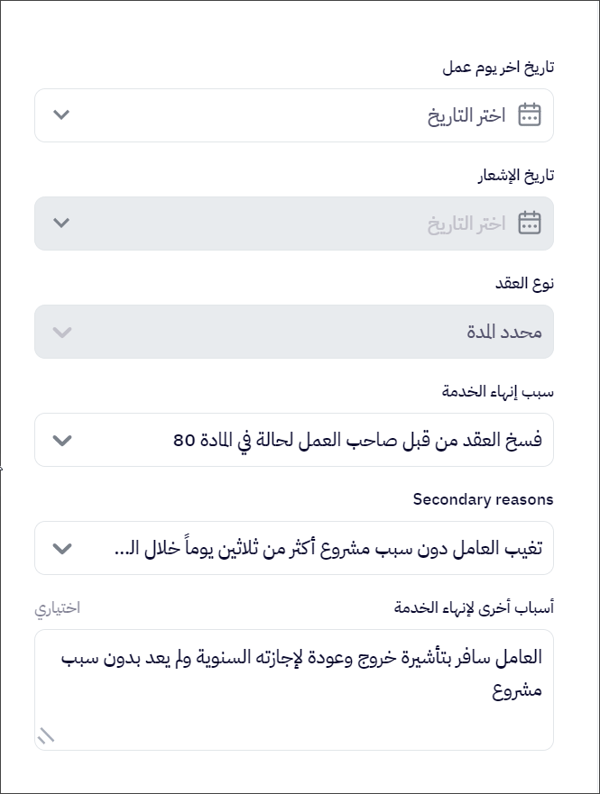Click the سبب إنهاء الخدمة label
The width and height of the screenshot is (600, 794).
[x=498, y=391]
